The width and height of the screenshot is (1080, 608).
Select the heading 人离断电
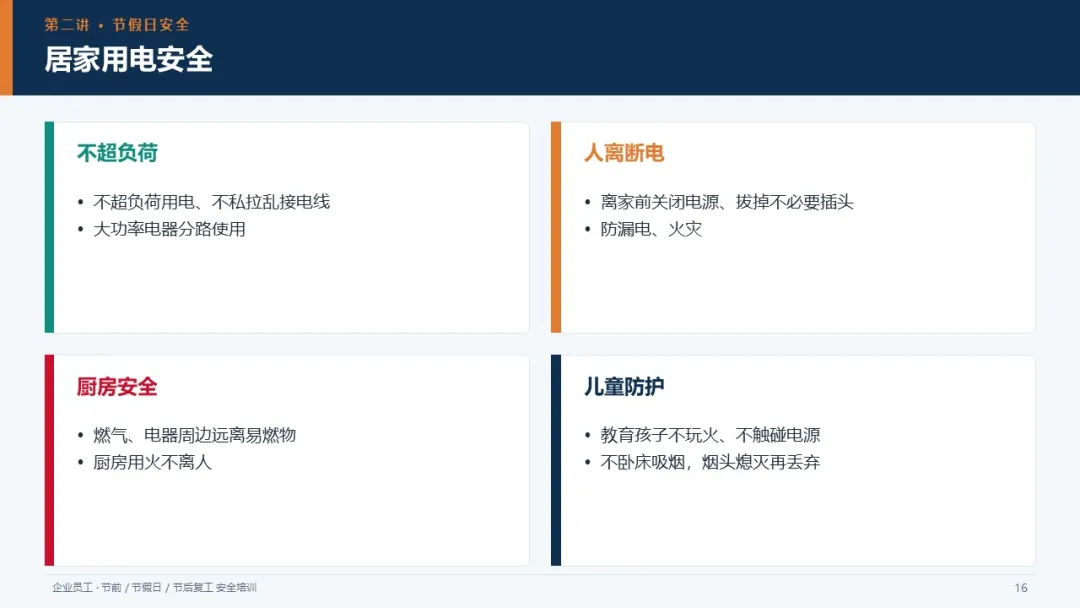[x=624, y=153]
